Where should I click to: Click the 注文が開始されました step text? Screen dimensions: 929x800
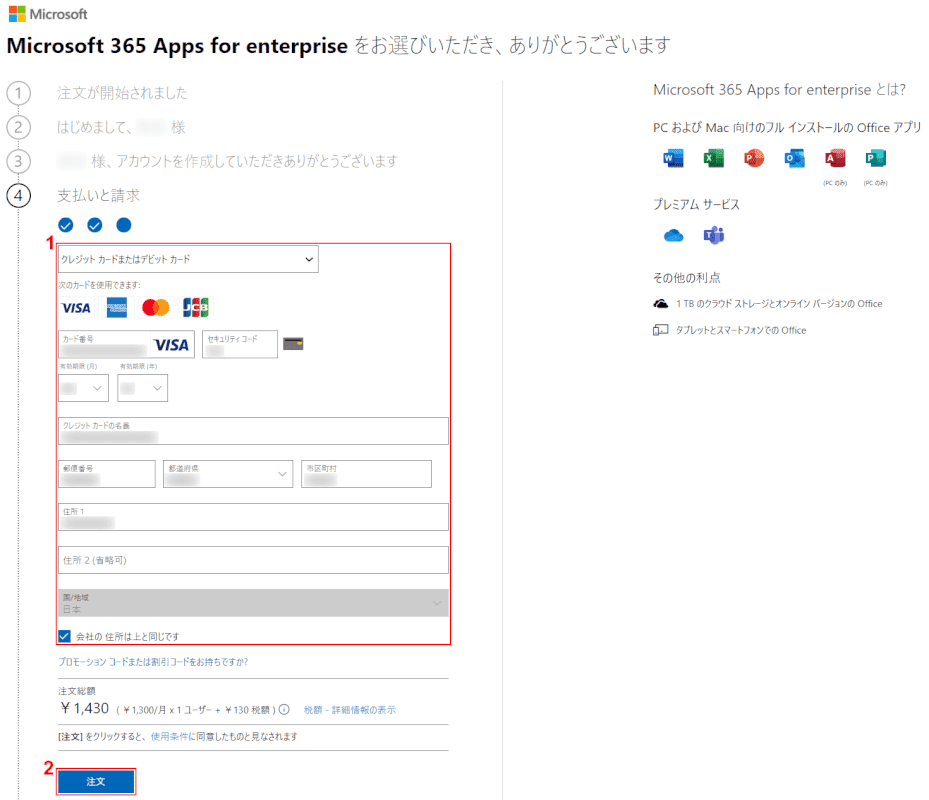[x=122, y=93]
